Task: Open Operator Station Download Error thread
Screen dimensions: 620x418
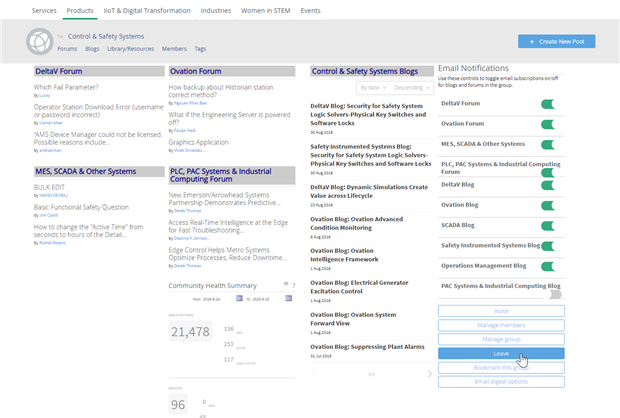Action: pyautogui.click(x=98, y=111)
